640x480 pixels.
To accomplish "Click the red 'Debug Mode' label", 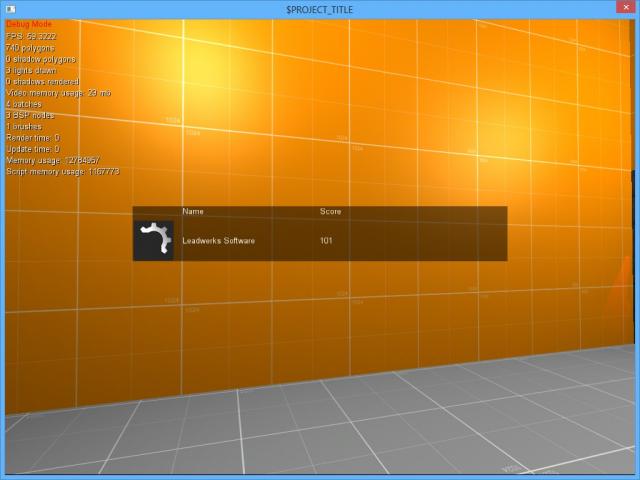I will [29, 24].
